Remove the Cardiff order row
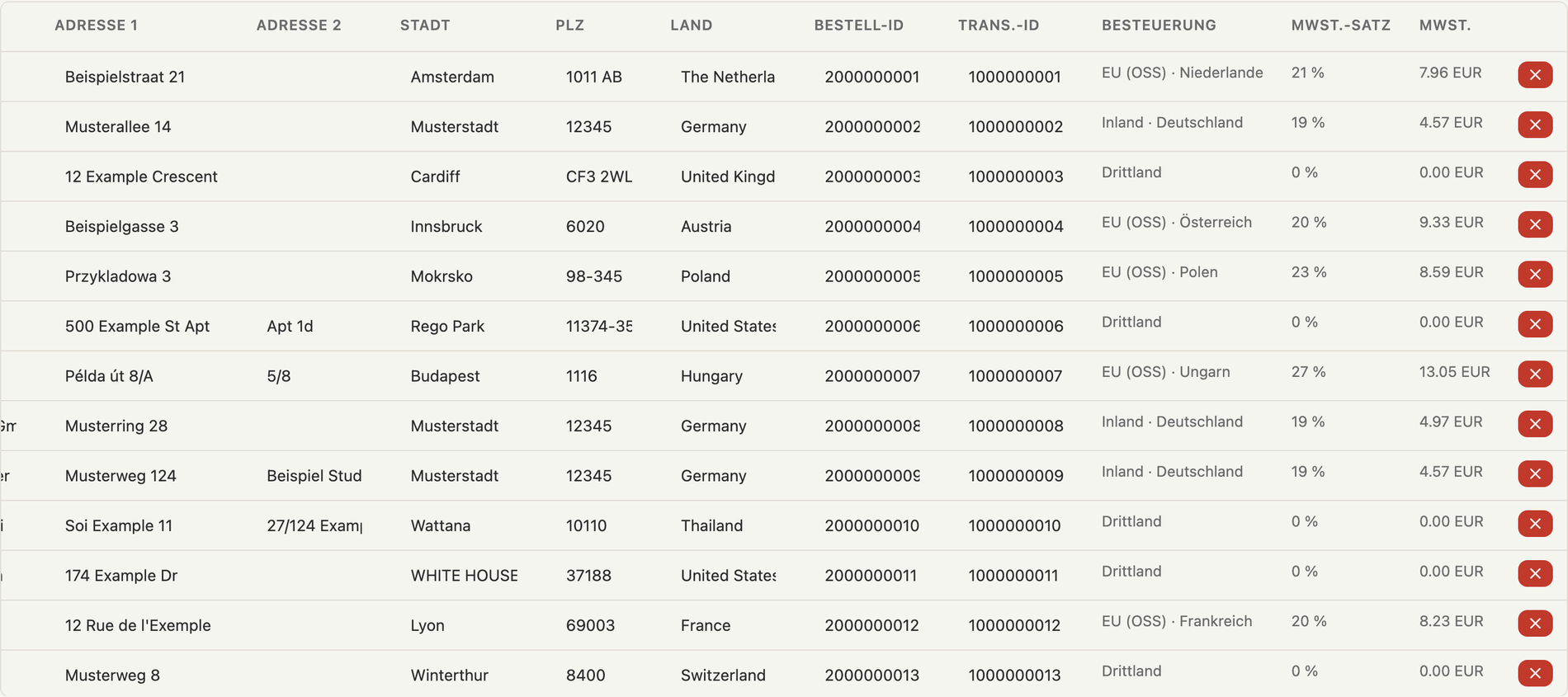This screenshot has height=697, width=1568. [x=1535, y=175]
